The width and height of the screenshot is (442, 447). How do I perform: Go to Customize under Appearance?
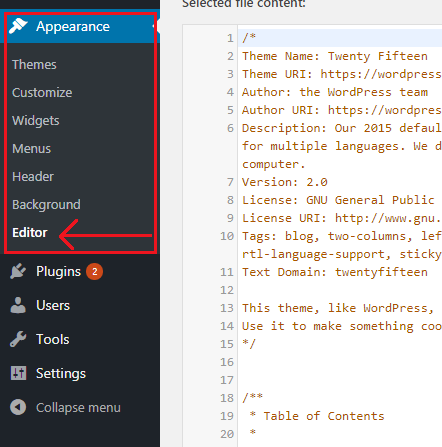pyautogui.click(x=42, y=93)
